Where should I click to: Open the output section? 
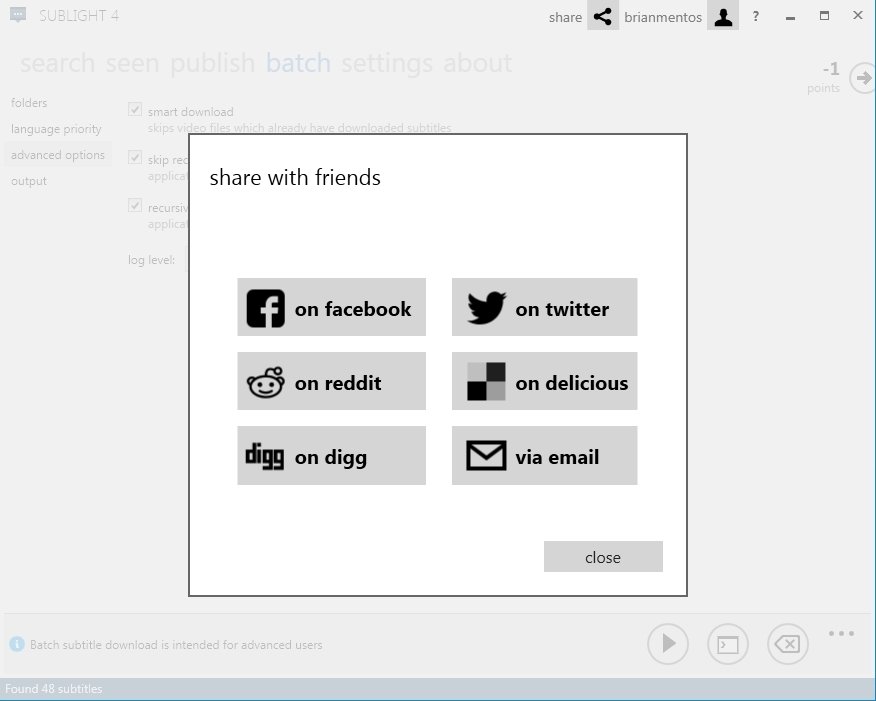(29, 181)
